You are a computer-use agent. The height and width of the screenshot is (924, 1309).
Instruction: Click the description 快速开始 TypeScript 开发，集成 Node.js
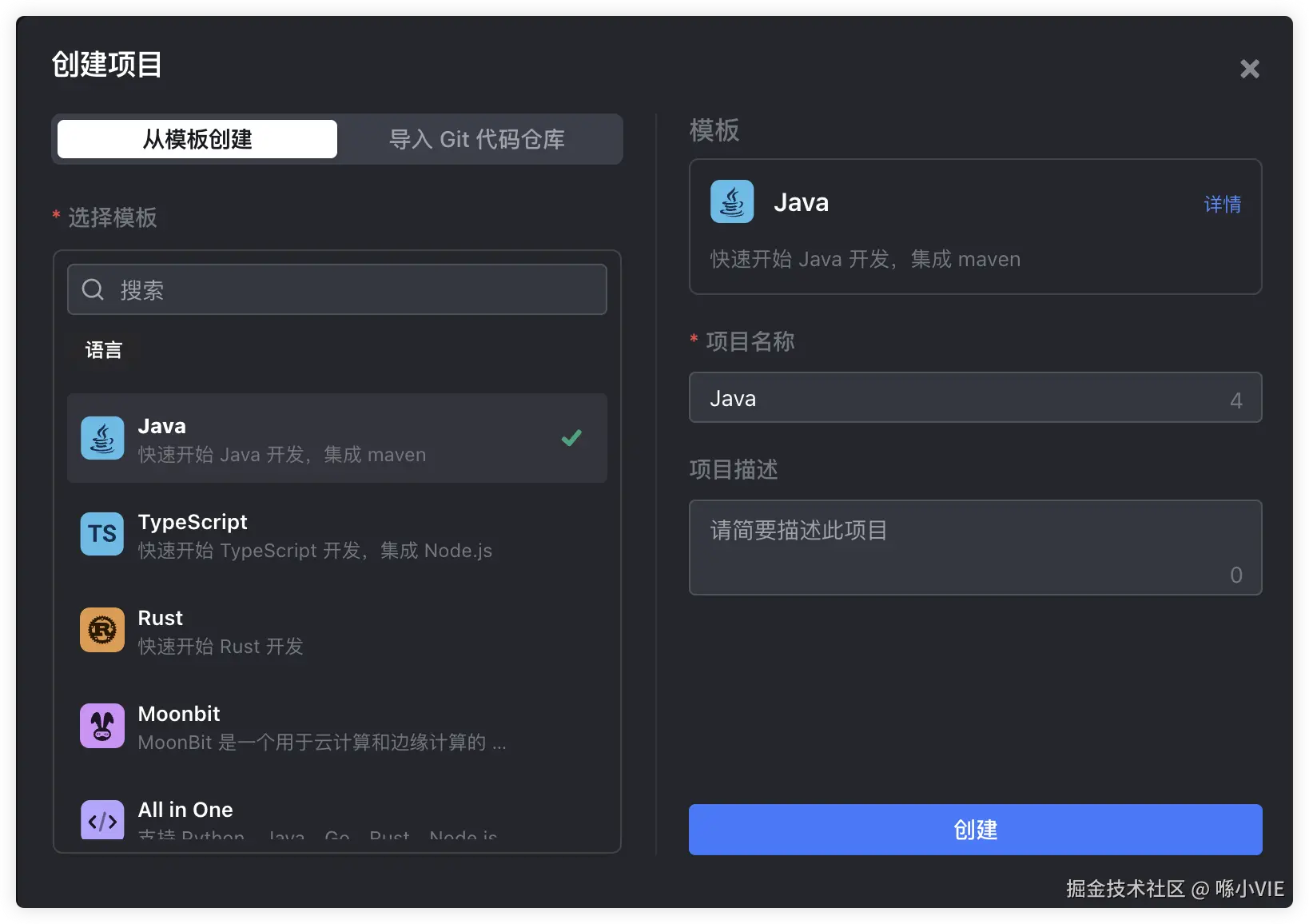click(315, 551)
